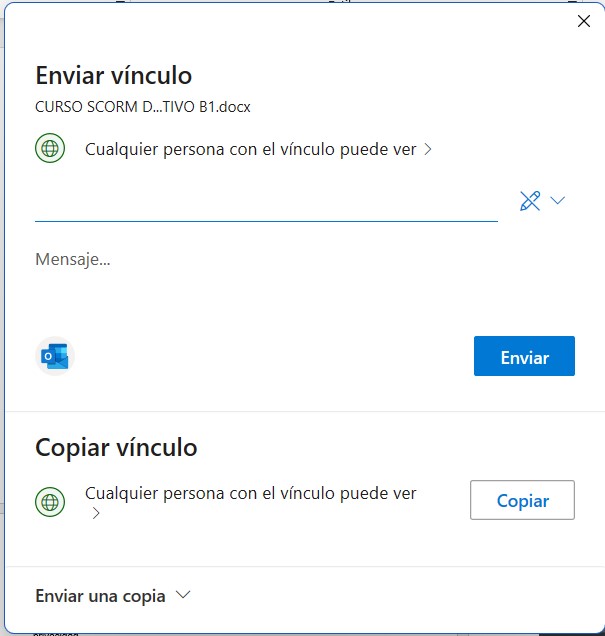
Task: Click the Enviar vínculo heading
Action: (x=113, y=75)
